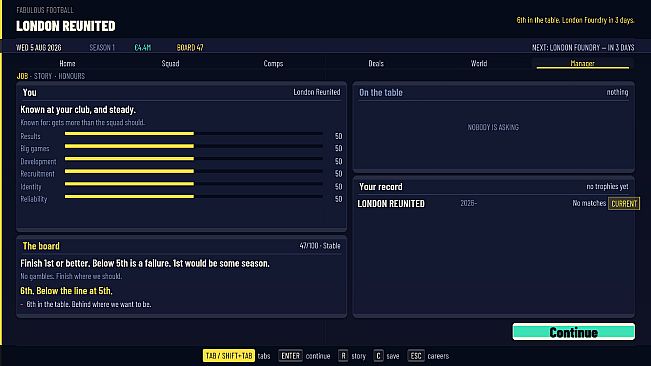Click the 'NOBODY IS ASKING' message
This screenshot has width=651, height=366.
[x=493, y=127]
